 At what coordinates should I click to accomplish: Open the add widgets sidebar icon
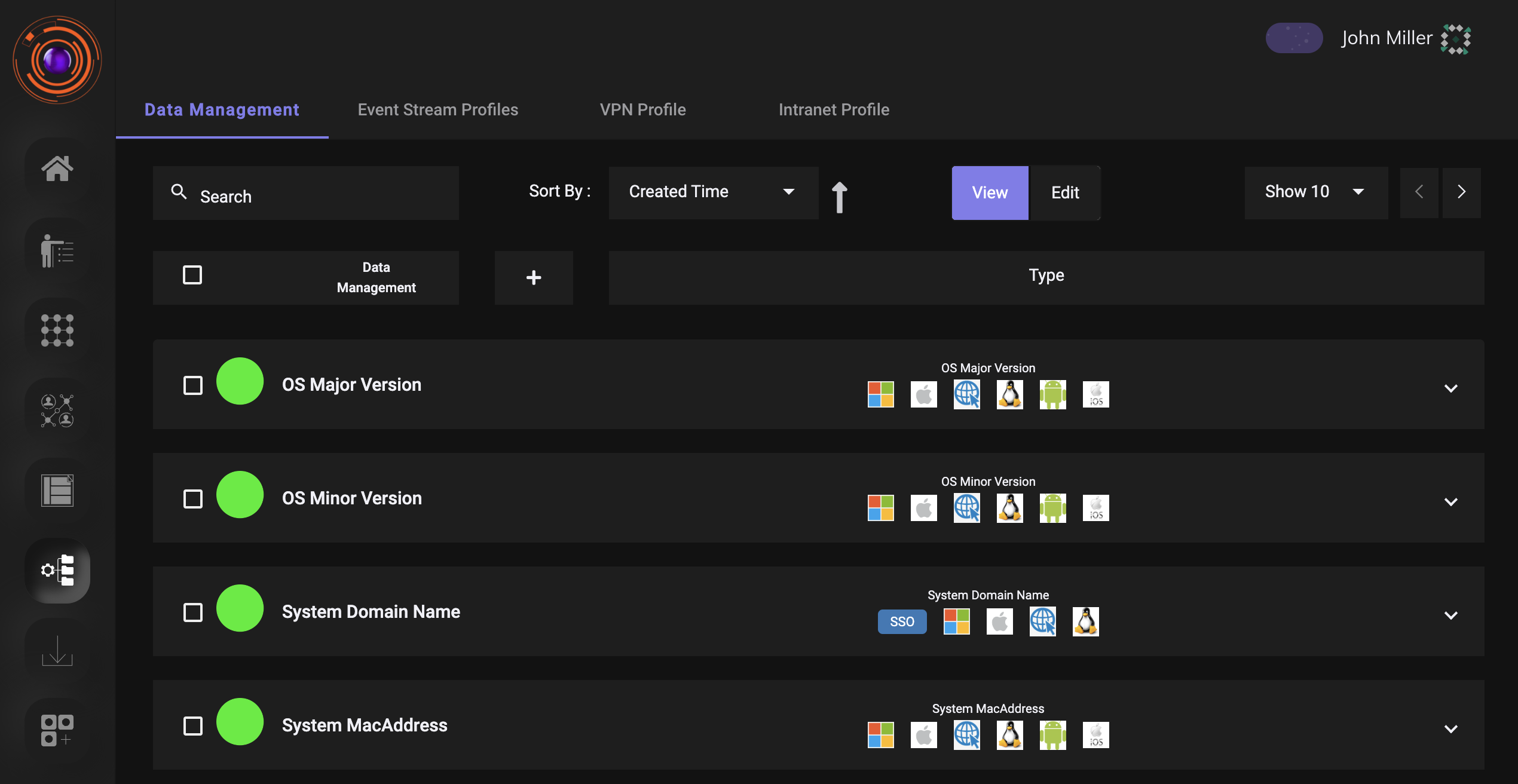coord(57,731)
